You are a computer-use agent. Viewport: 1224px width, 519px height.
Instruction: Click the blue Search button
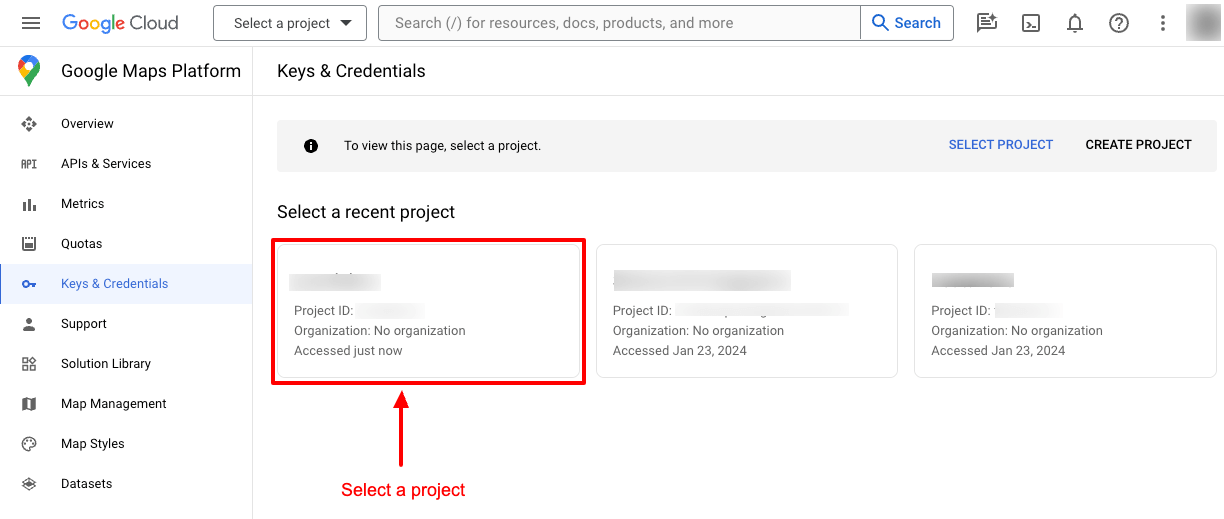click(x=906, y=23)
